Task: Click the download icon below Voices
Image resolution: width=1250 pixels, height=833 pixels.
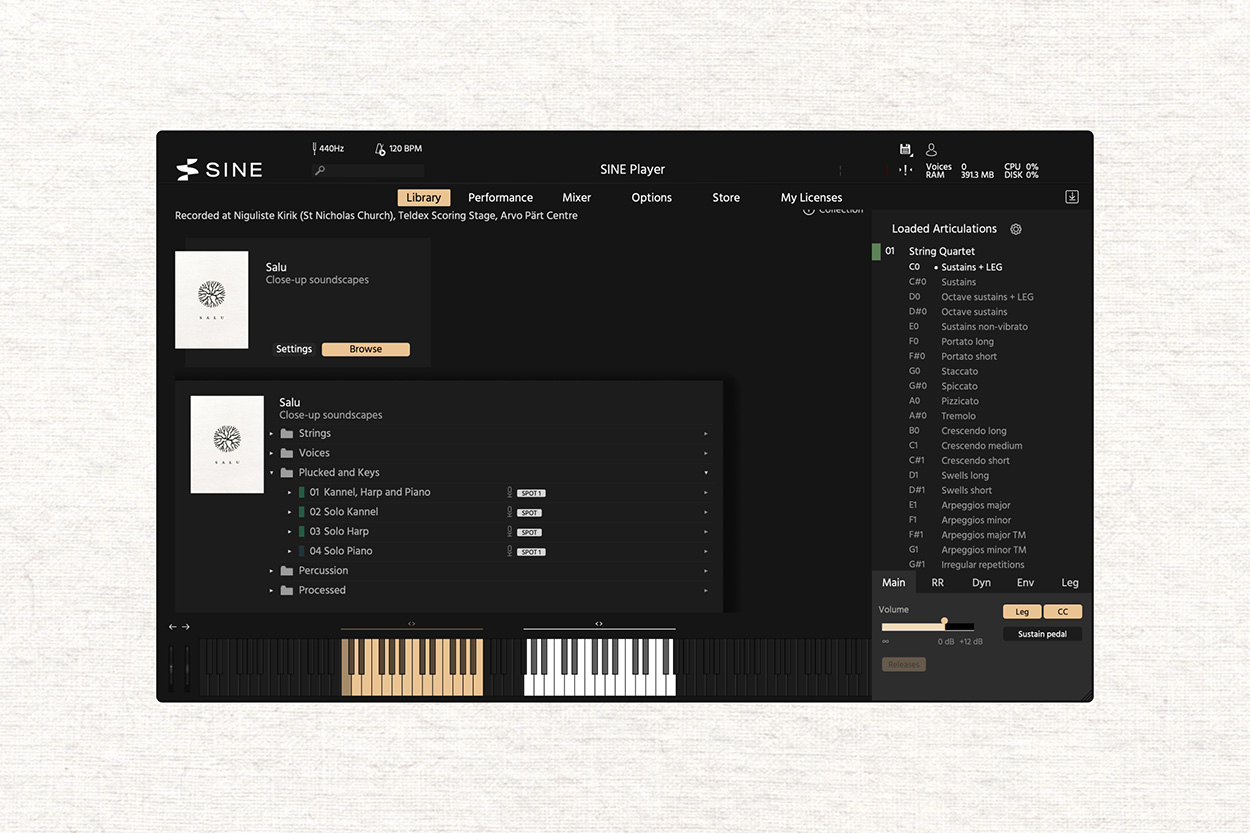Action: click(x=1071, y=196)
